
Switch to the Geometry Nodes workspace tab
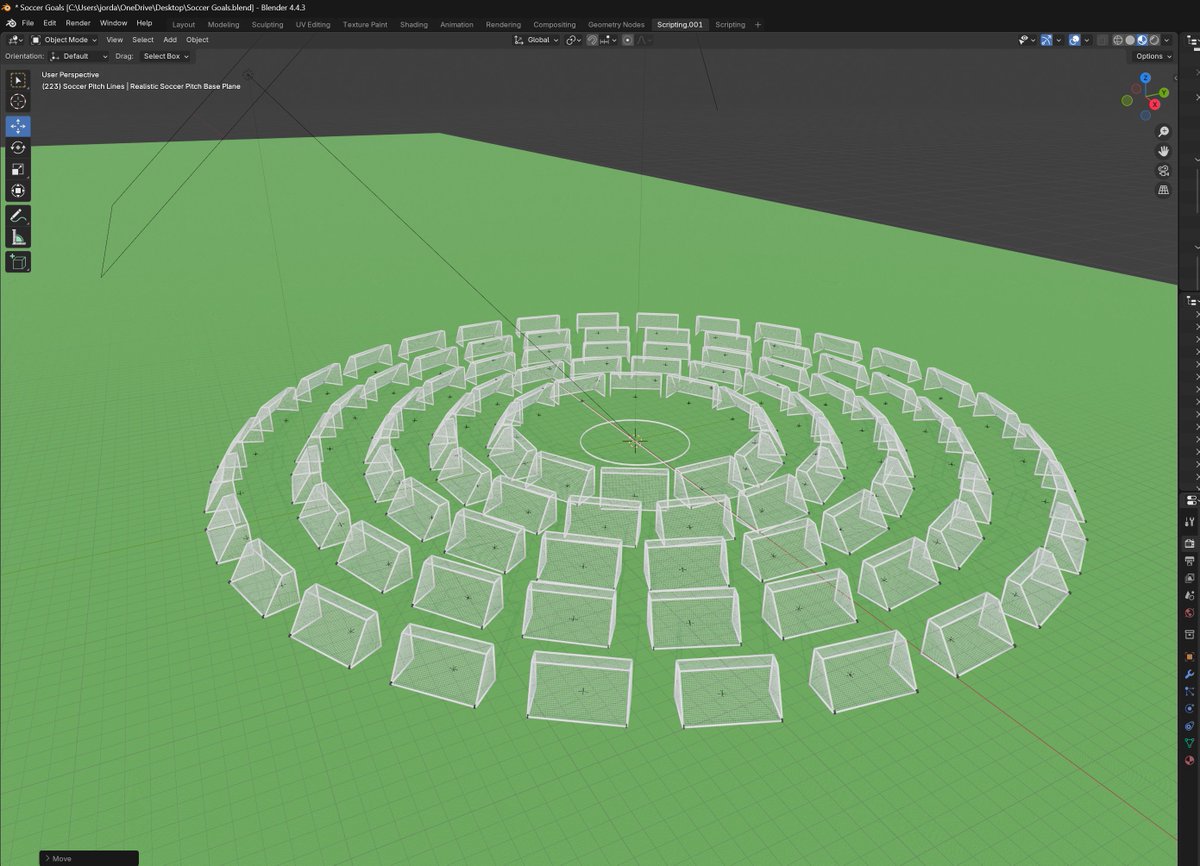[x=616, y=24]
